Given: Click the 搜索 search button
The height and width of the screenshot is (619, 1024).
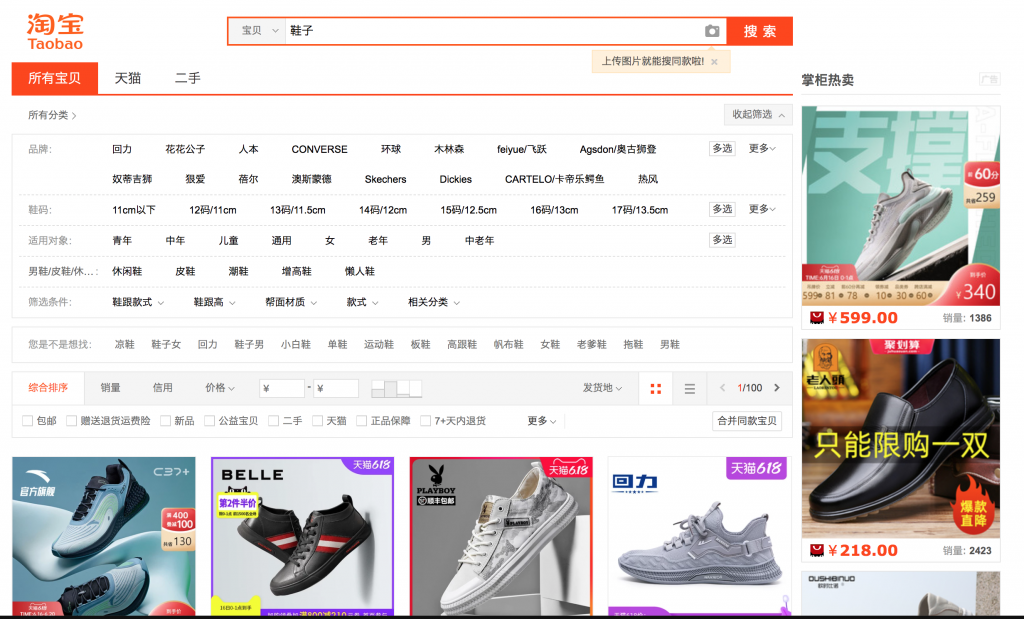Looking at the screenshot, I should tap(760, 31).
